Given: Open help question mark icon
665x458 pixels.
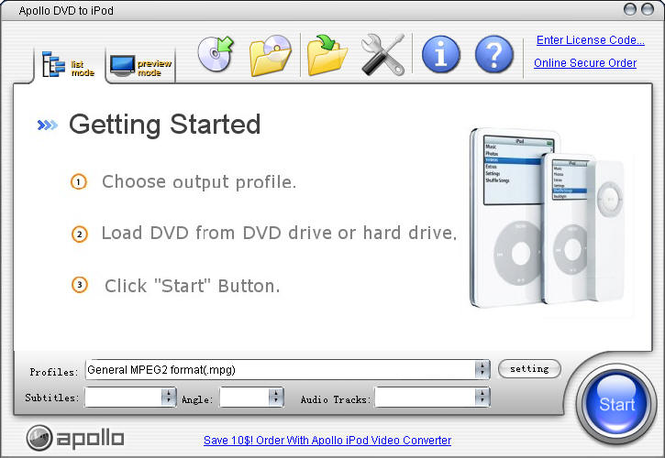Looking at the screenshot, I should [494, 54].
